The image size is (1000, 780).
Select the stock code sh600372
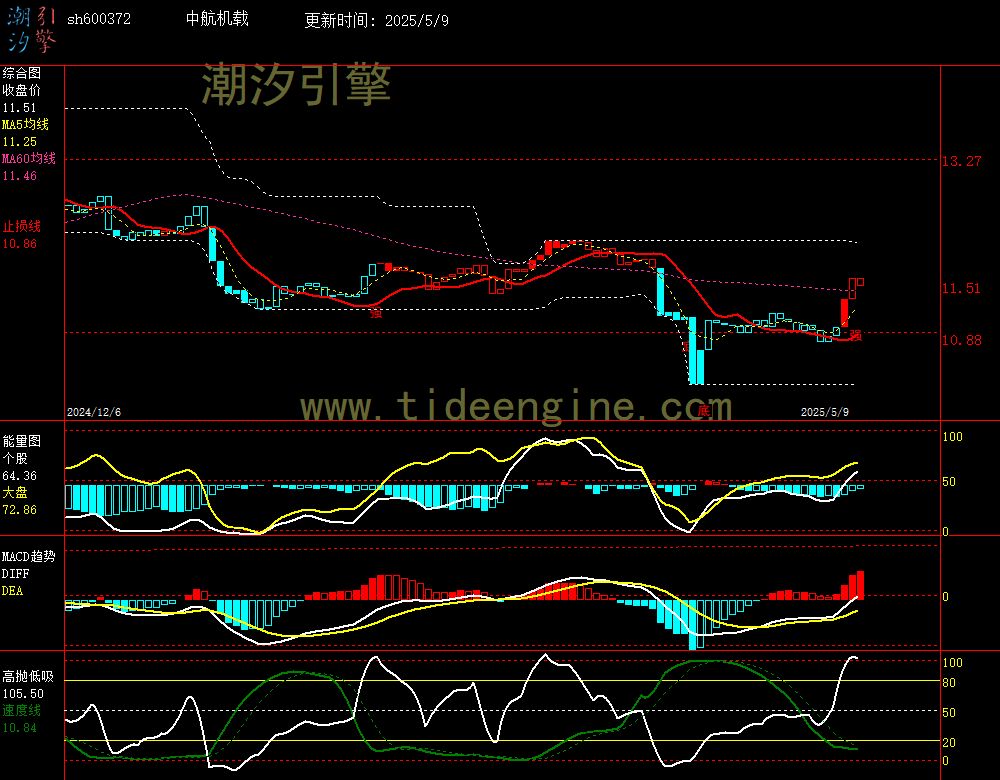coord(99,19)
